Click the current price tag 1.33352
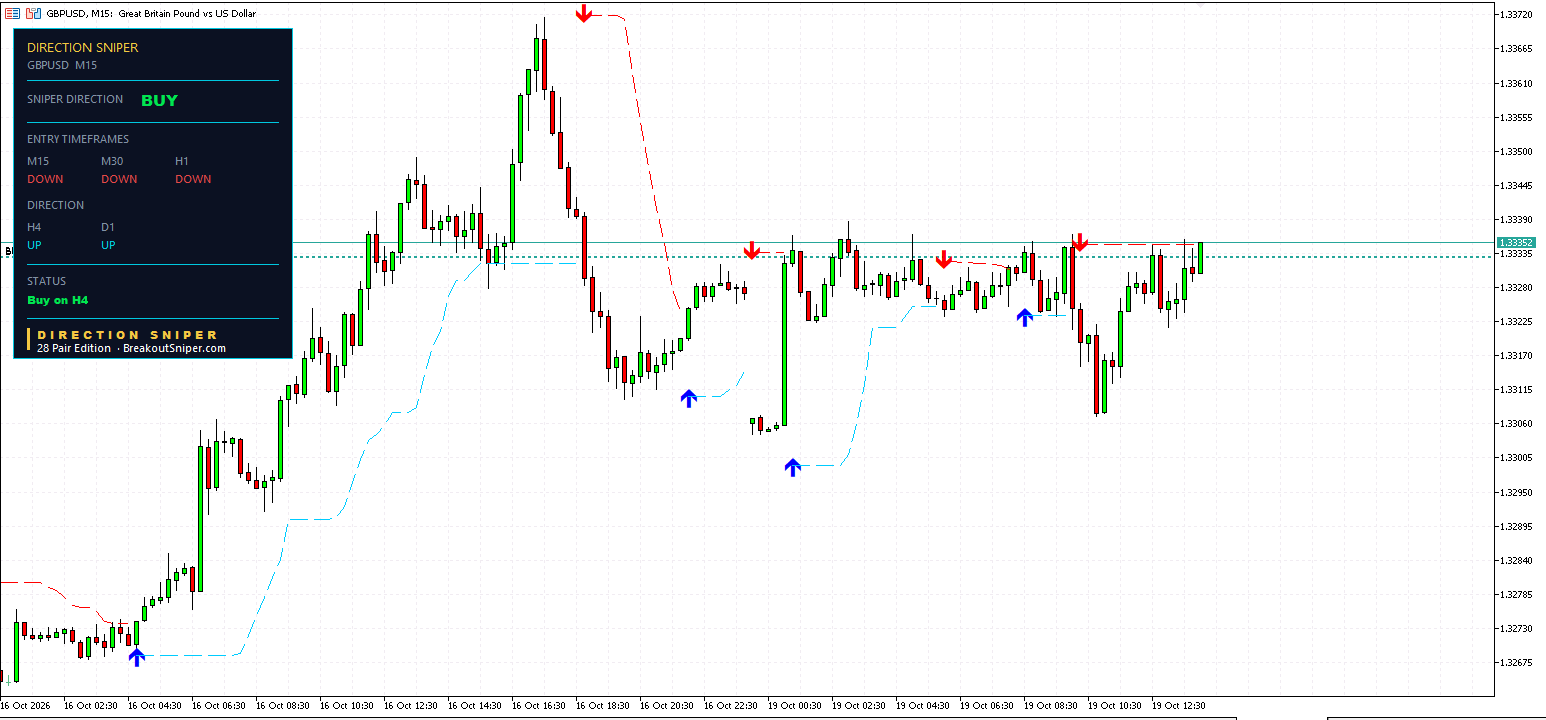This screenshot has height=720, width=1546. point(1516,243)
